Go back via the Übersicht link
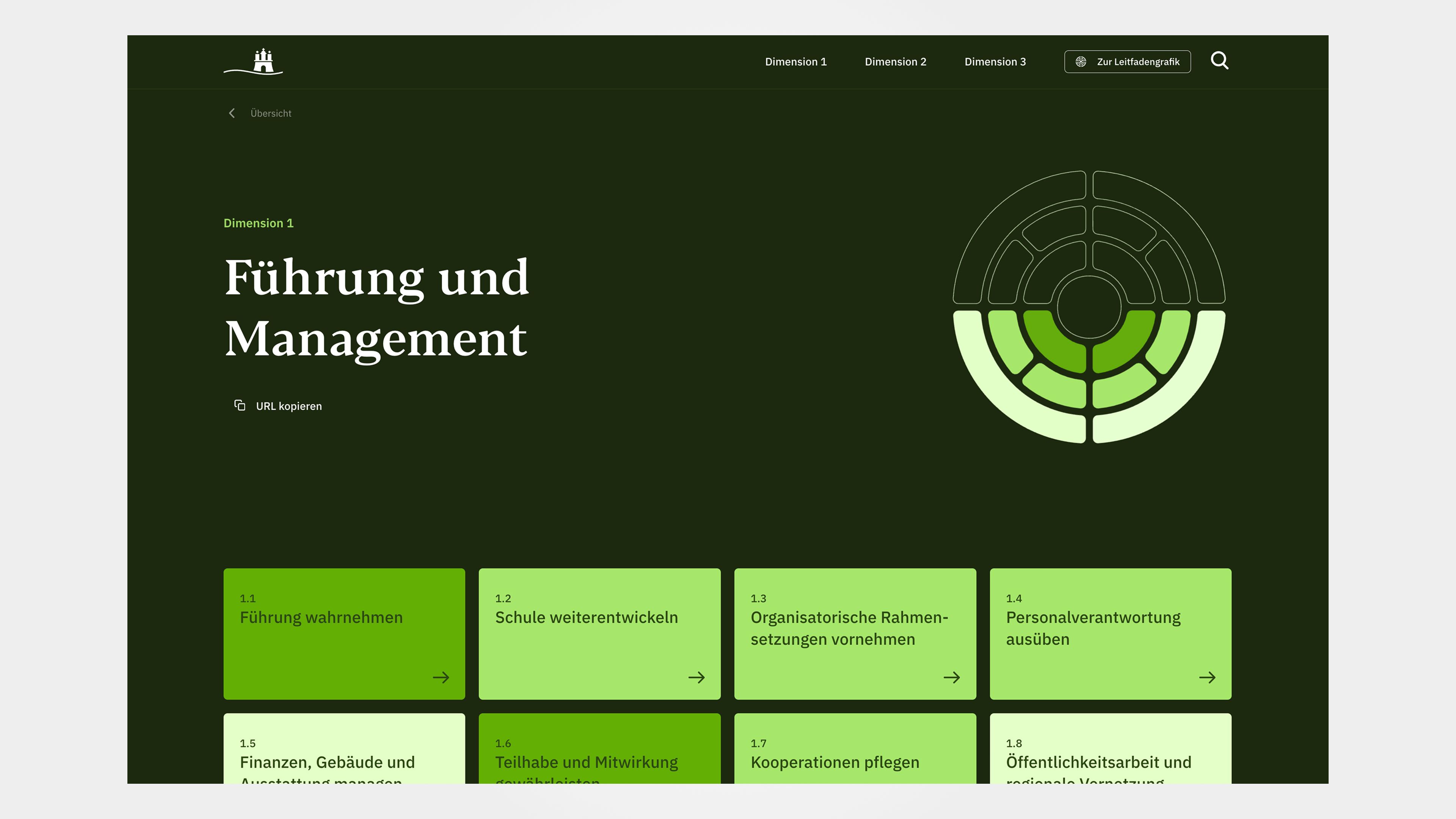This screenshot has width=1456, height=819. click(271, 113)
